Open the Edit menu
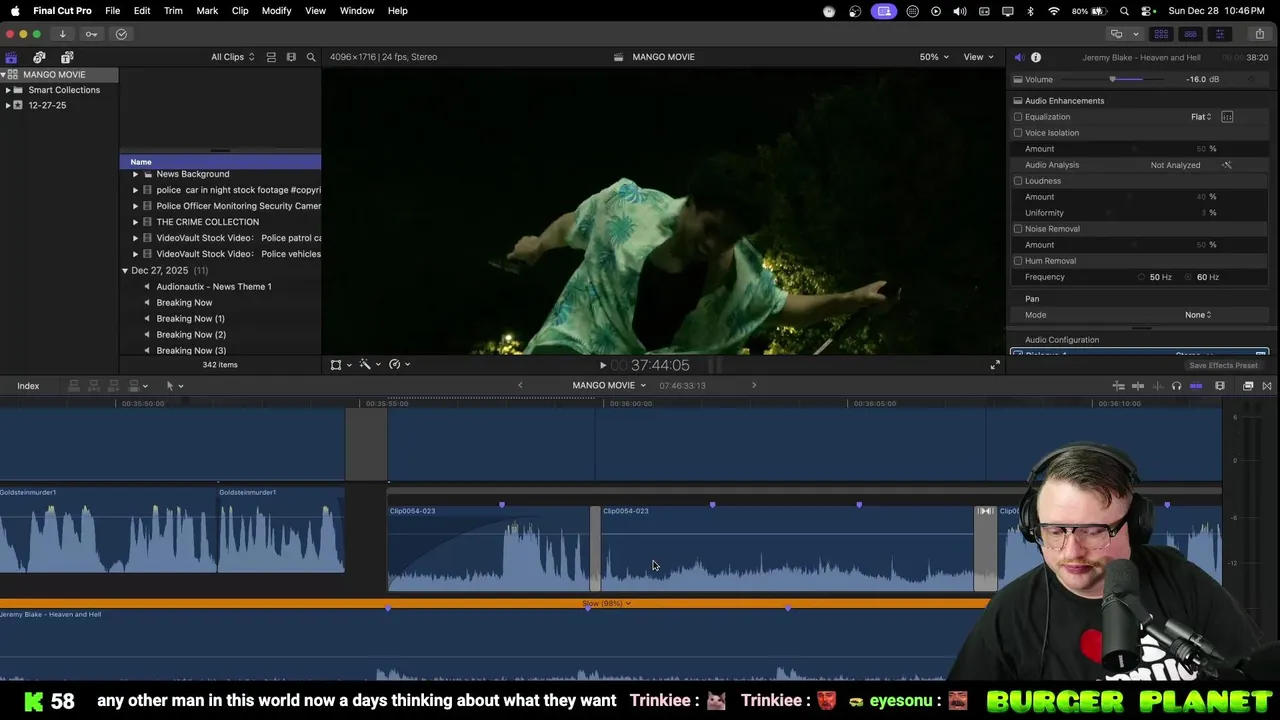 click(142, 11)
